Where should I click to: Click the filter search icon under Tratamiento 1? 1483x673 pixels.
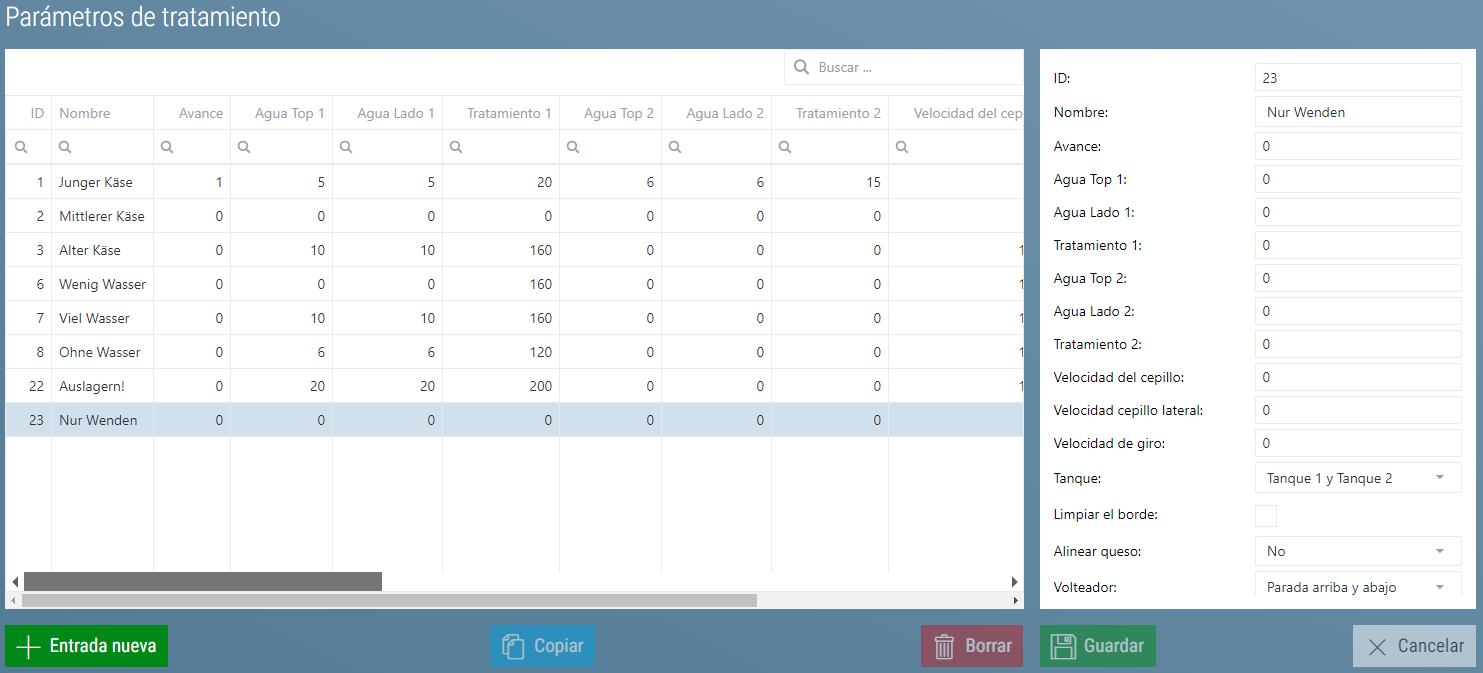456,147
